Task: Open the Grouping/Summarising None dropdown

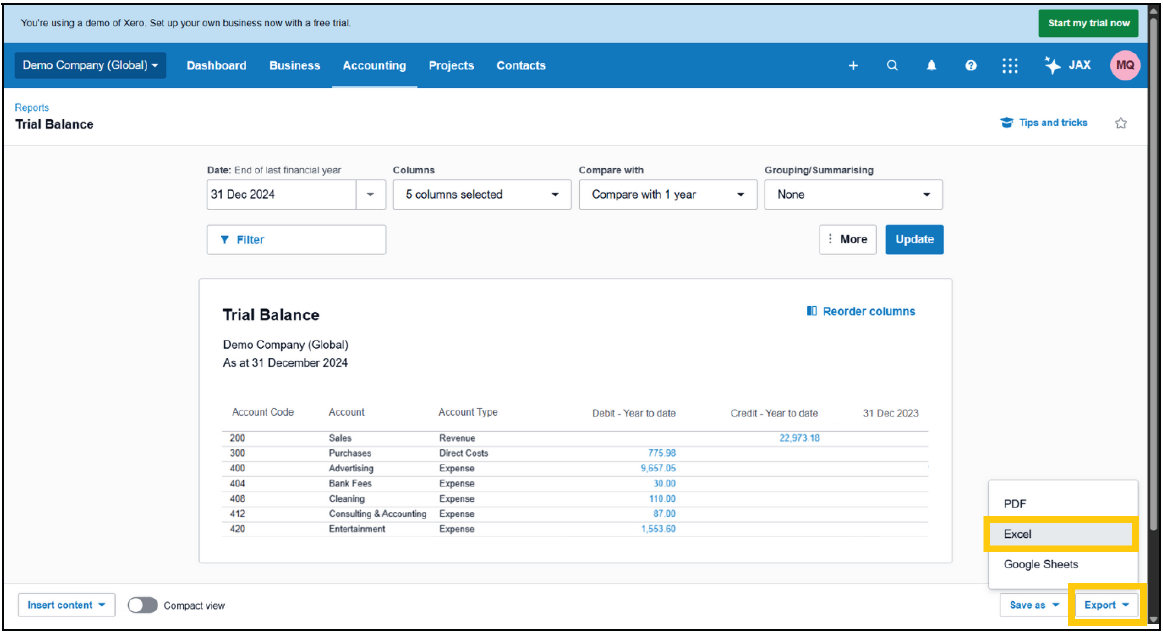Action: pyautogui.click(x=854, y=194)
